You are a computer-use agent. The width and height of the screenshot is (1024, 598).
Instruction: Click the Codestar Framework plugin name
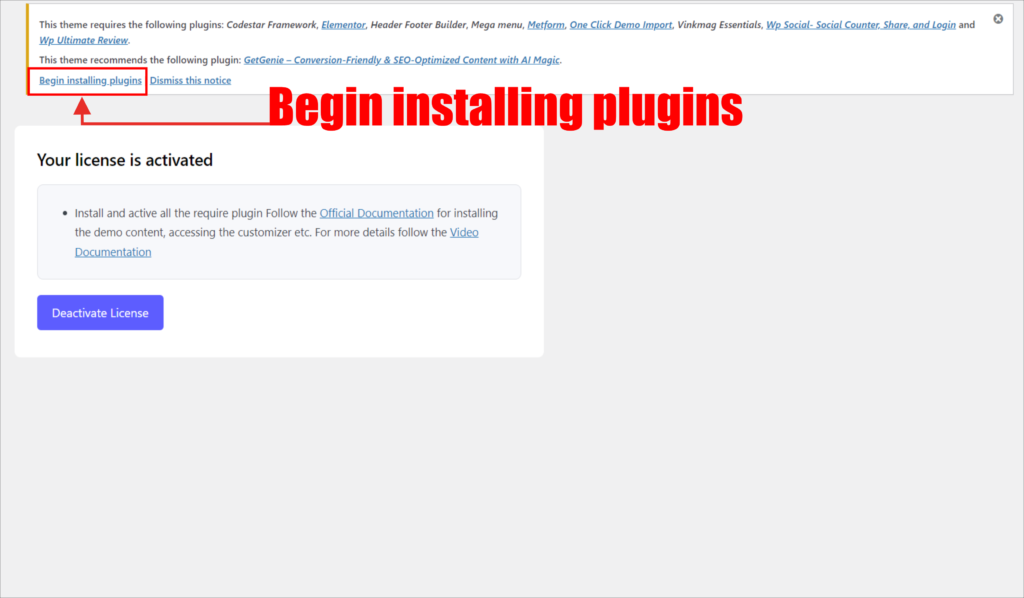pyautogui.click(x=271, y=24)
